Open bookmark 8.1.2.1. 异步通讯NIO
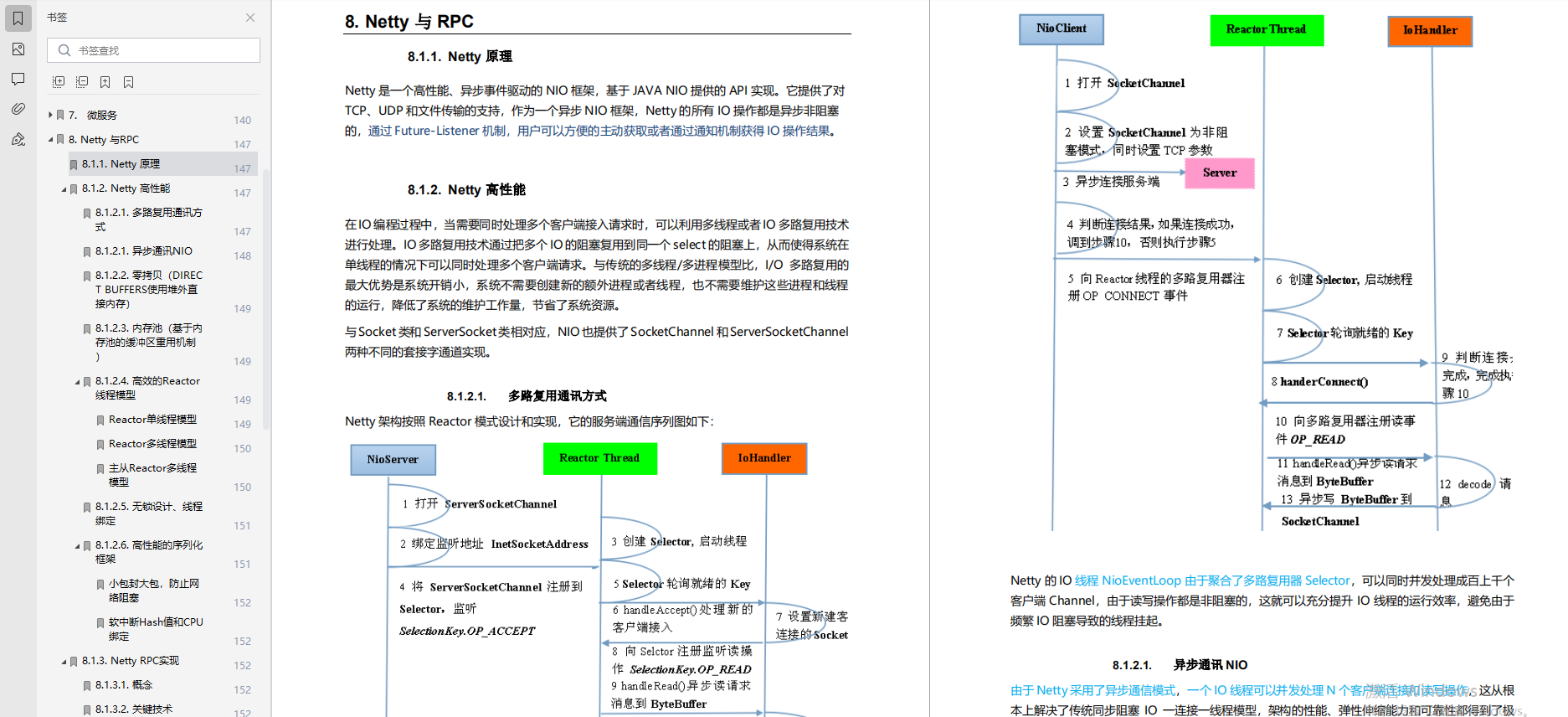1568x717 pixels. click(144, 250)
